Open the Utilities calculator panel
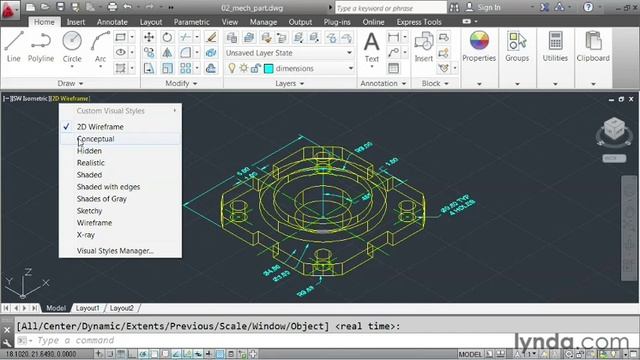Screen dimensions: 640x360 tap(555, 47)
